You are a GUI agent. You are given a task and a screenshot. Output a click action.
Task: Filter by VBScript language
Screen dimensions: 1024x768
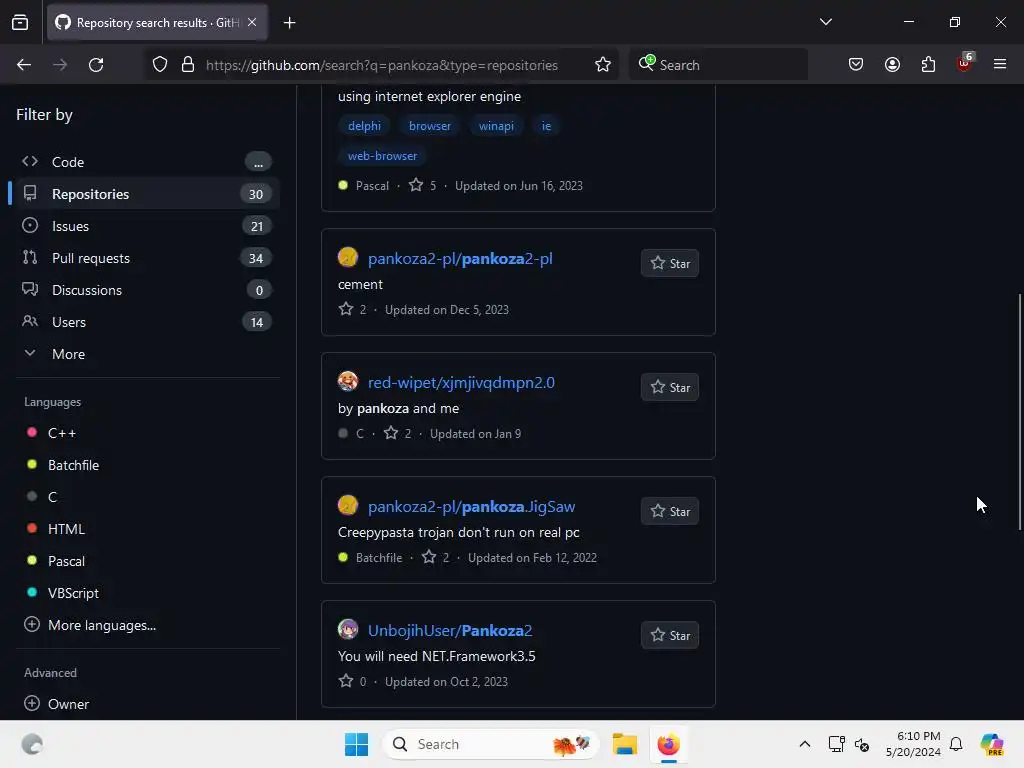pyautogui.click(x=73, y=593)
